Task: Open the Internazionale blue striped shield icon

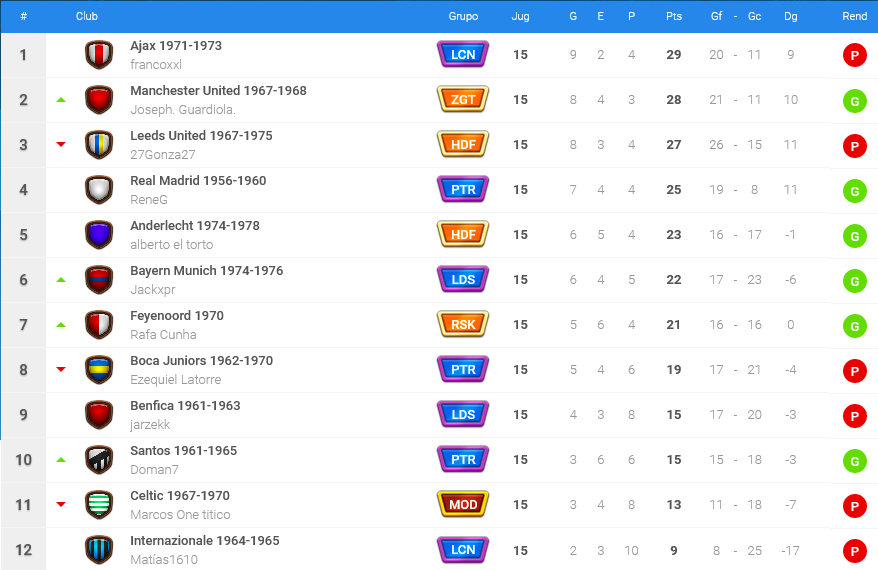Action: coord(99,550)
